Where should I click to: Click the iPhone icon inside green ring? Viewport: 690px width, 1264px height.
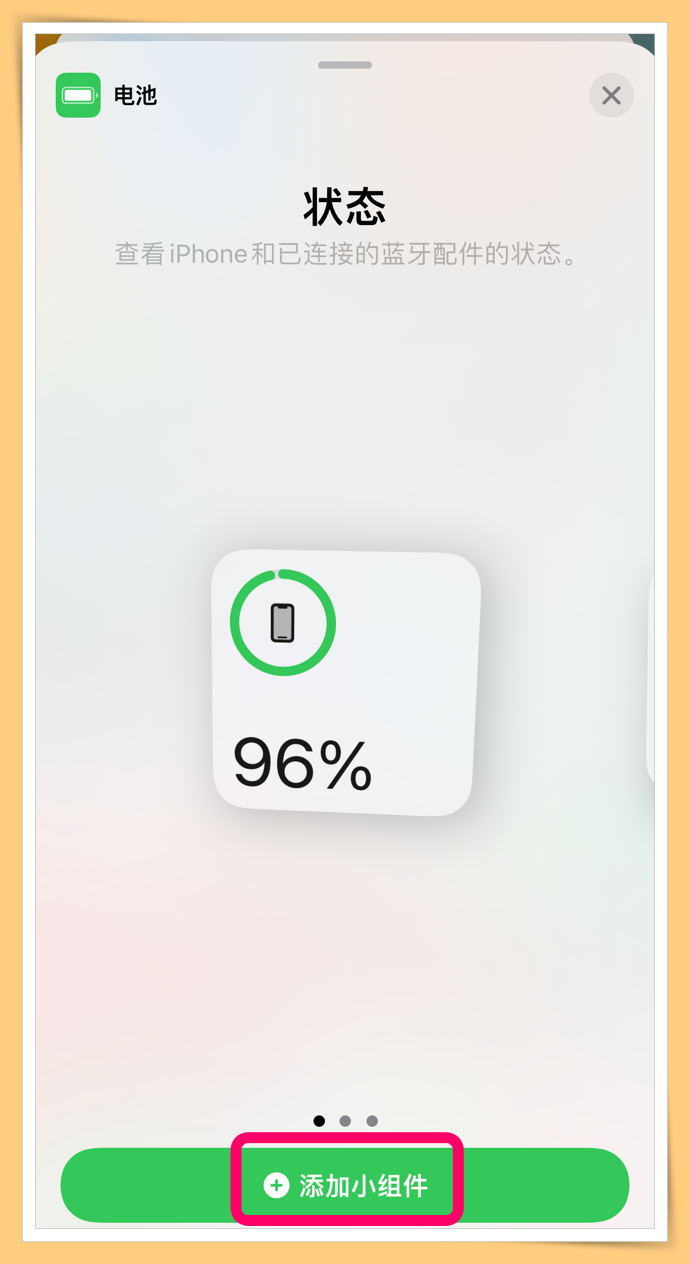pyautogui.click(x=283, y=623)
